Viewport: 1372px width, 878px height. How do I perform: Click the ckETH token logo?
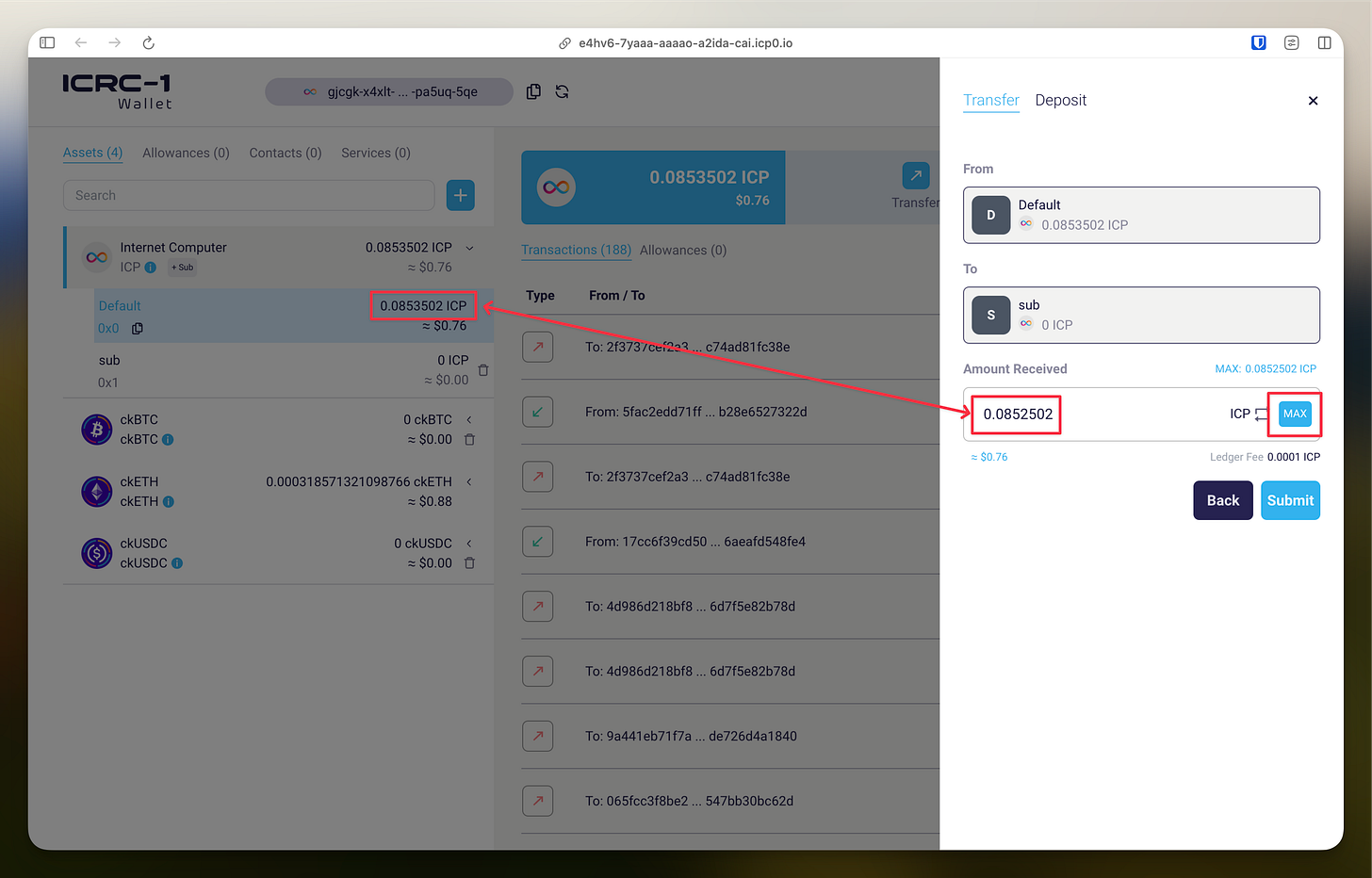96,492
